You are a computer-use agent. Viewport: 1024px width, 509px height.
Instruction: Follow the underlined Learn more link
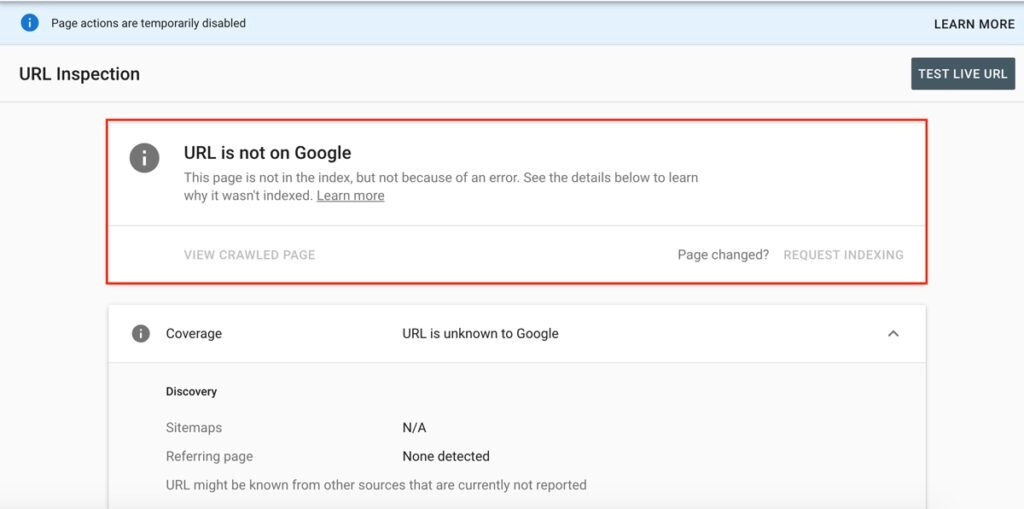350,196
